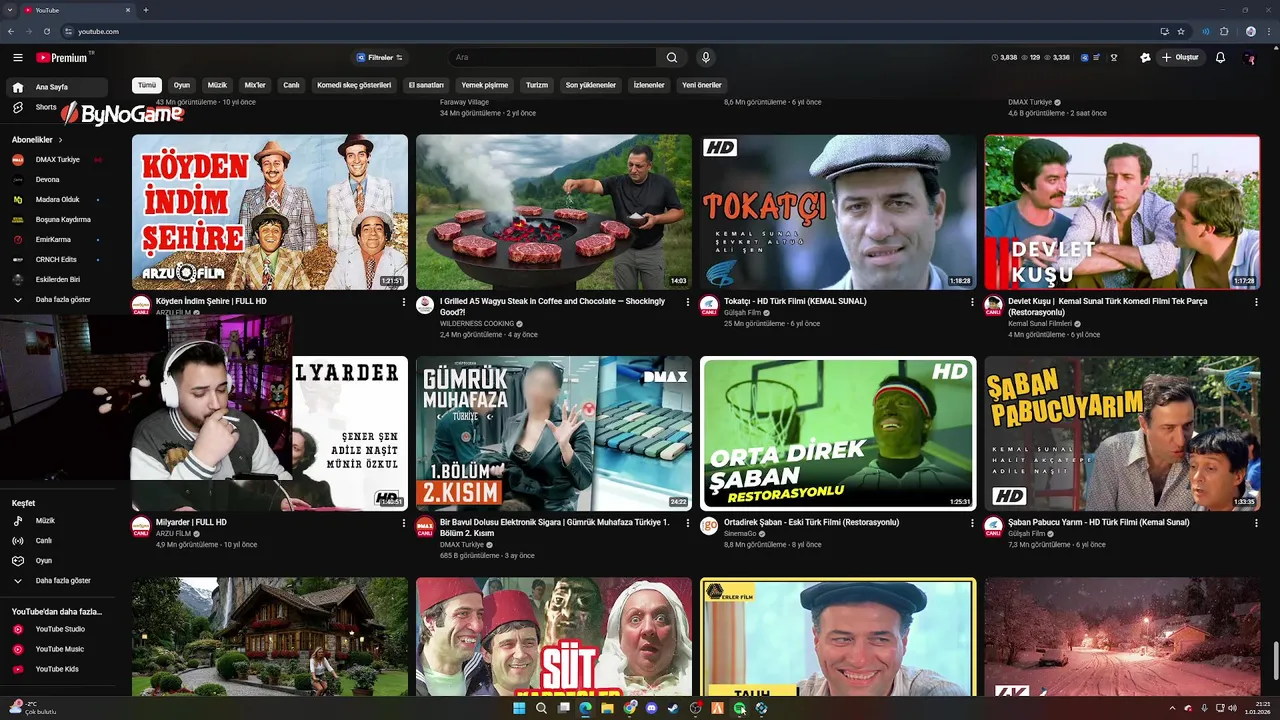Bookmark this page with the star icon

1181,31
